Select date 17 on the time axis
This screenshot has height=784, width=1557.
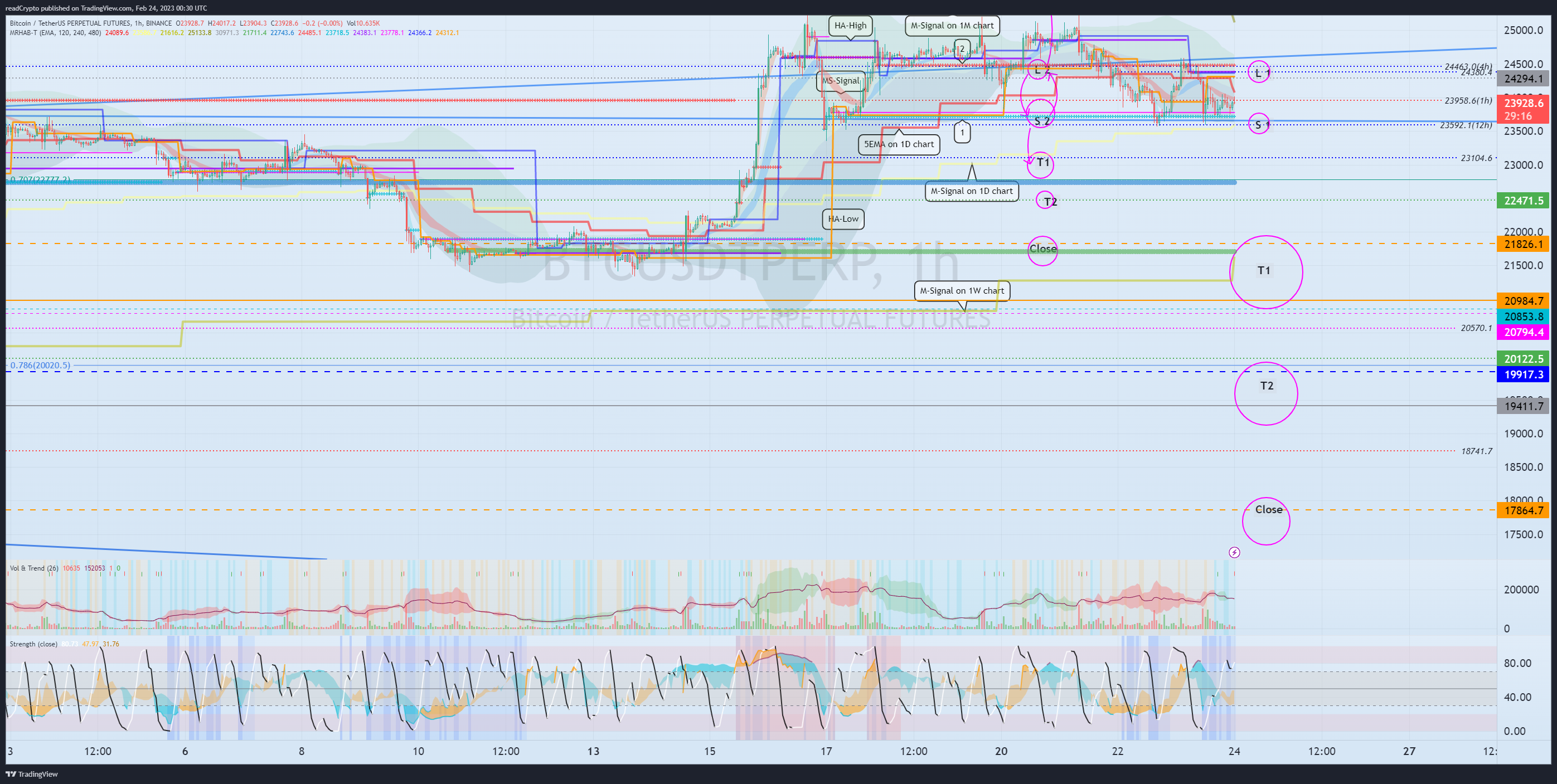pos(826,751)
